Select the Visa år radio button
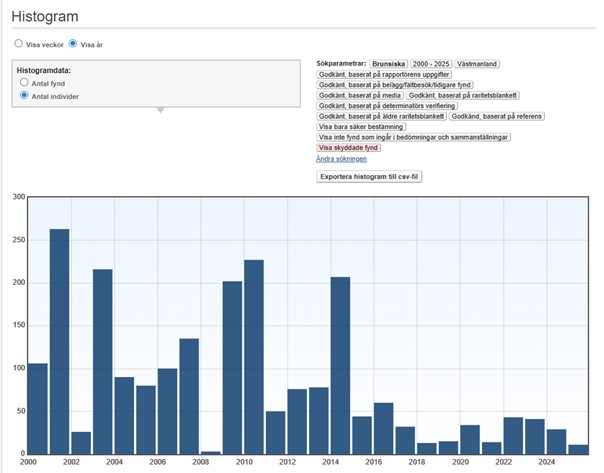The height and width of the screenshot is (473, 604). [x=73, y=44]
